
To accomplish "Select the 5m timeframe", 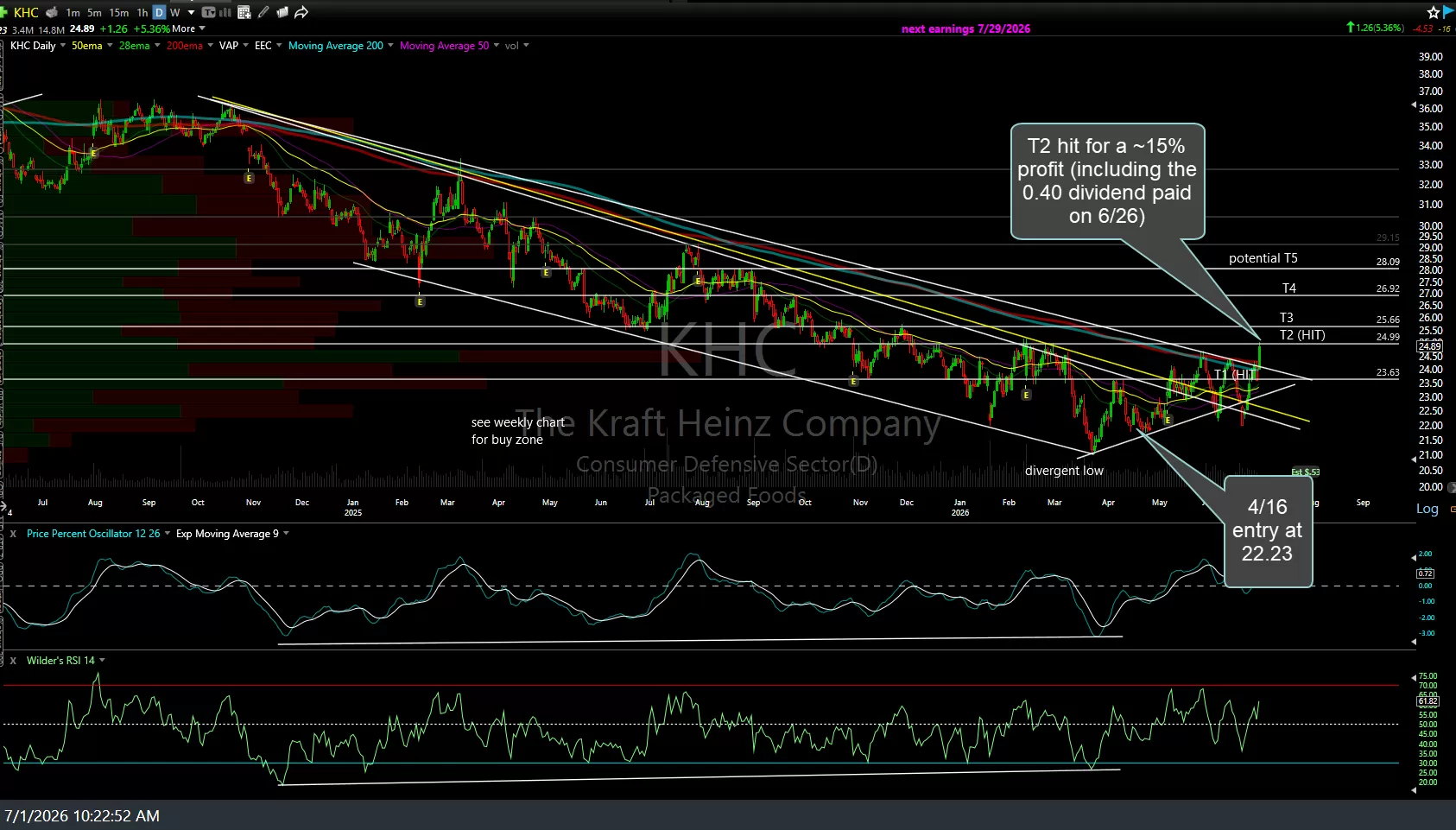I will coord(94,12).
